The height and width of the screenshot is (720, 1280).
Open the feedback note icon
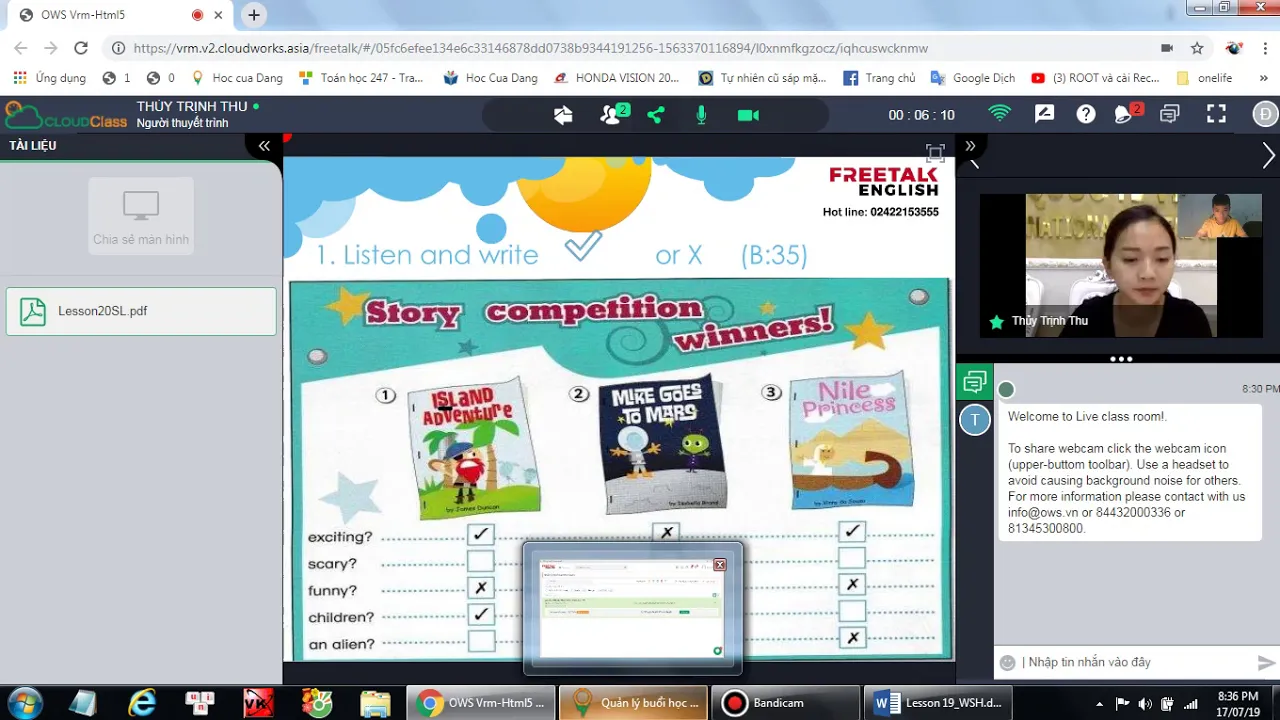[1044, 114]
